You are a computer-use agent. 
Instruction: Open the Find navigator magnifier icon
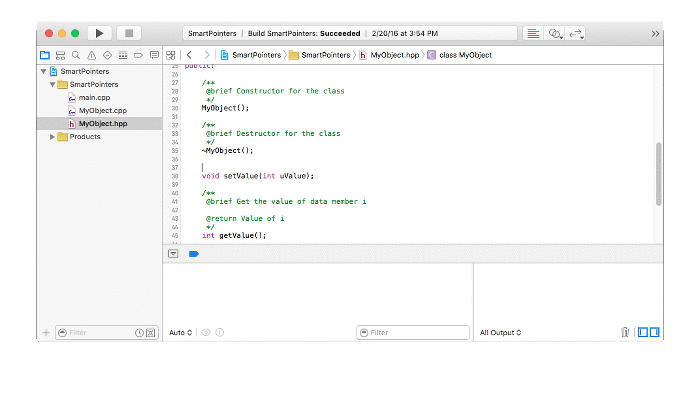tap(76, 55)
